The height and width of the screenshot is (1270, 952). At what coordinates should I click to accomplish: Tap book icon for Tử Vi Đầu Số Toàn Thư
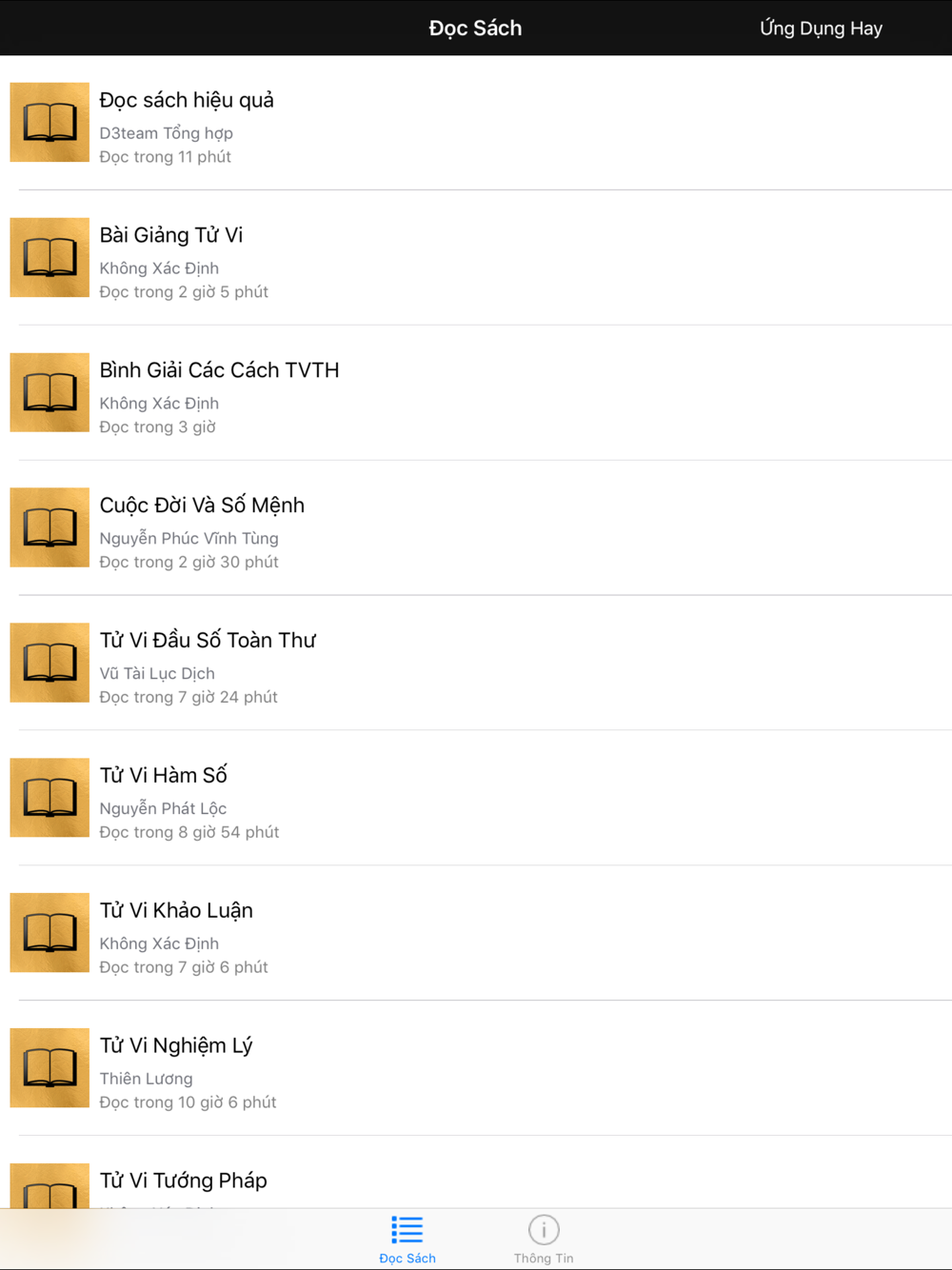pyautogui.click(x=50, y=663)
